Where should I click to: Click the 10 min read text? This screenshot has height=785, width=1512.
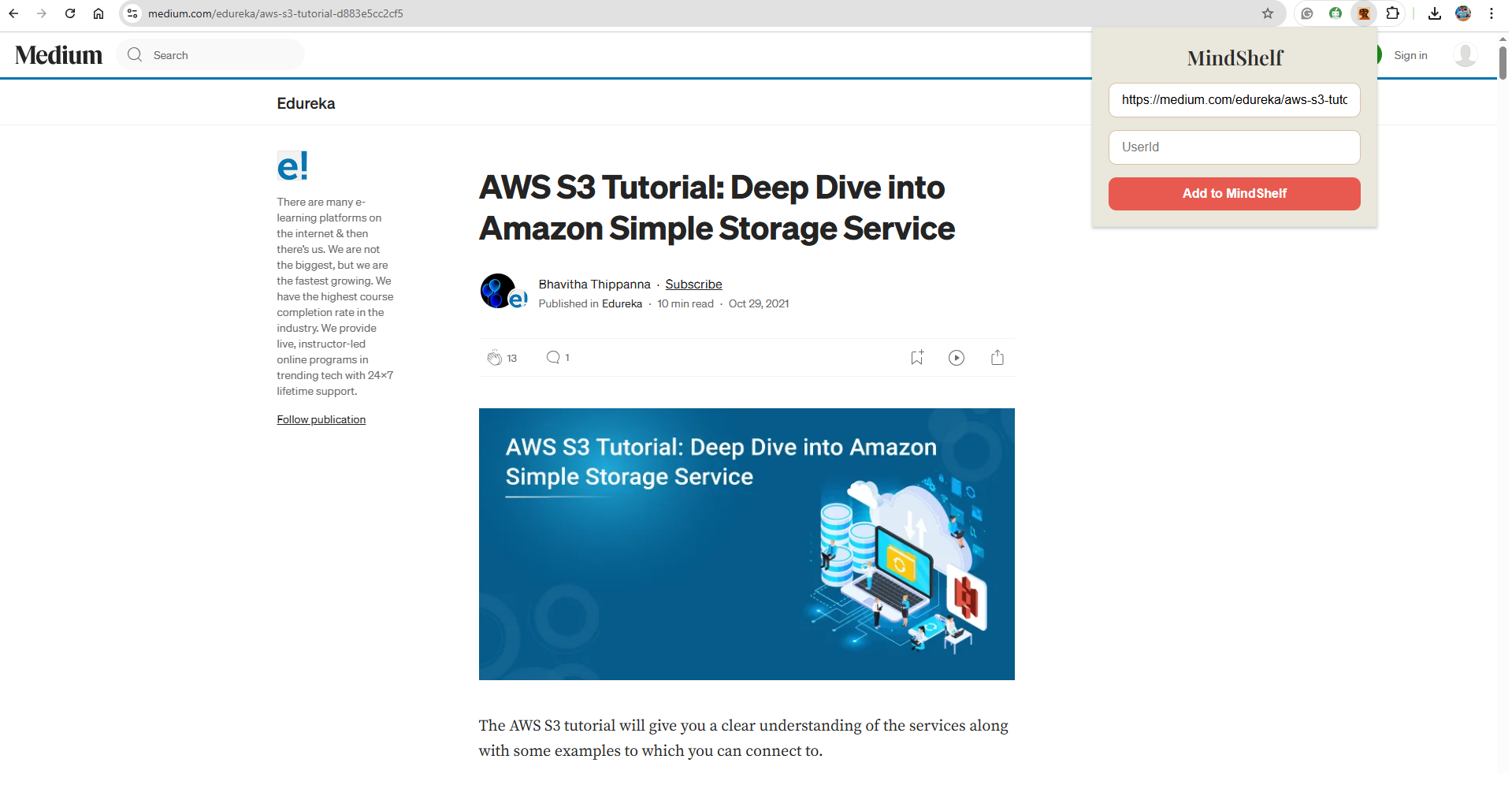pos(685,303)
